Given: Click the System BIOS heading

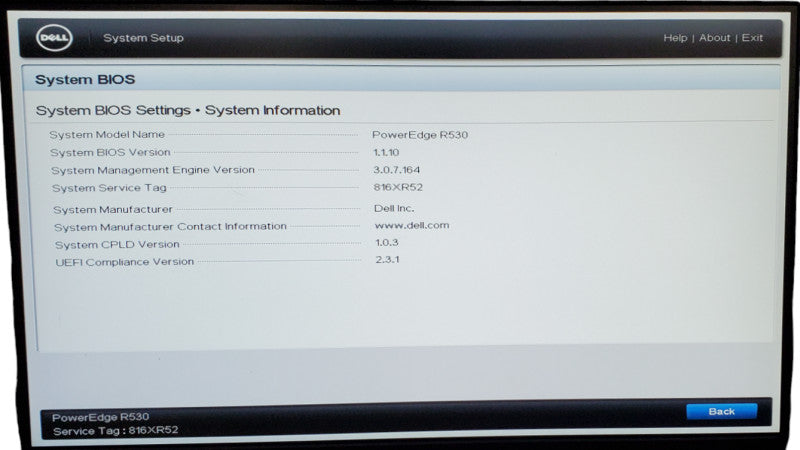Looking at the screenshot, I should 85,80.
